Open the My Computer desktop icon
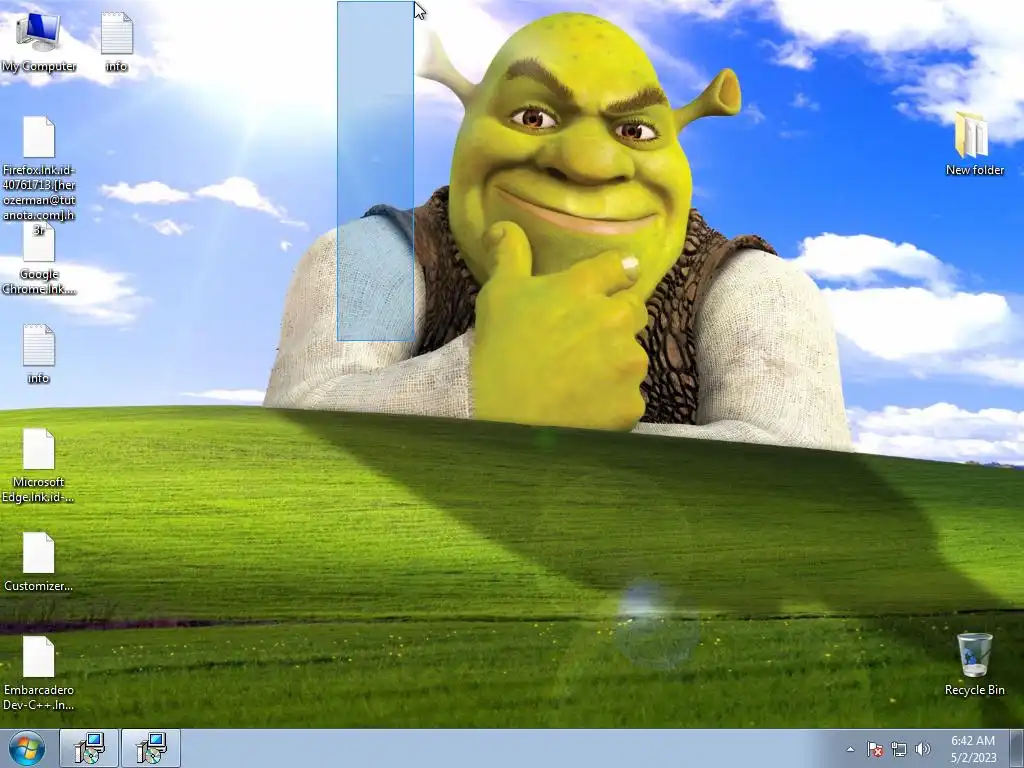 39,41
